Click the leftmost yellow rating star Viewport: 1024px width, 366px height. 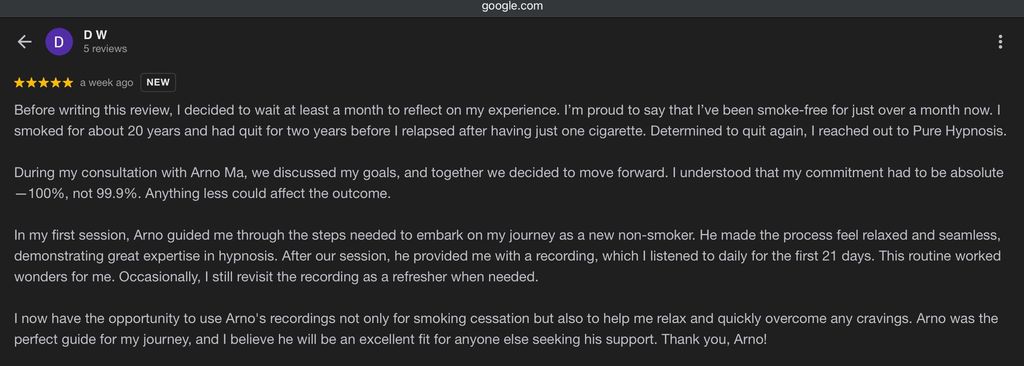point(20,82)
